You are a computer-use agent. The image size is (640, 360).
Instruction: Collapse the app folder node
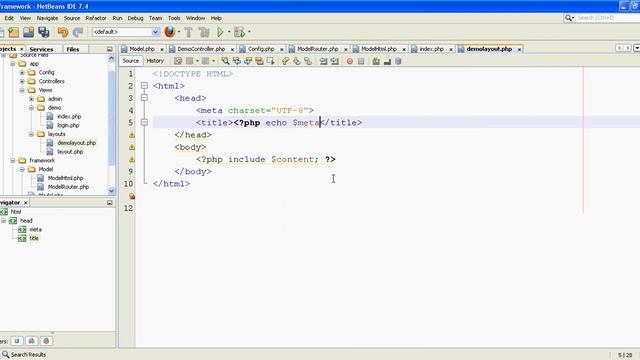13,64
